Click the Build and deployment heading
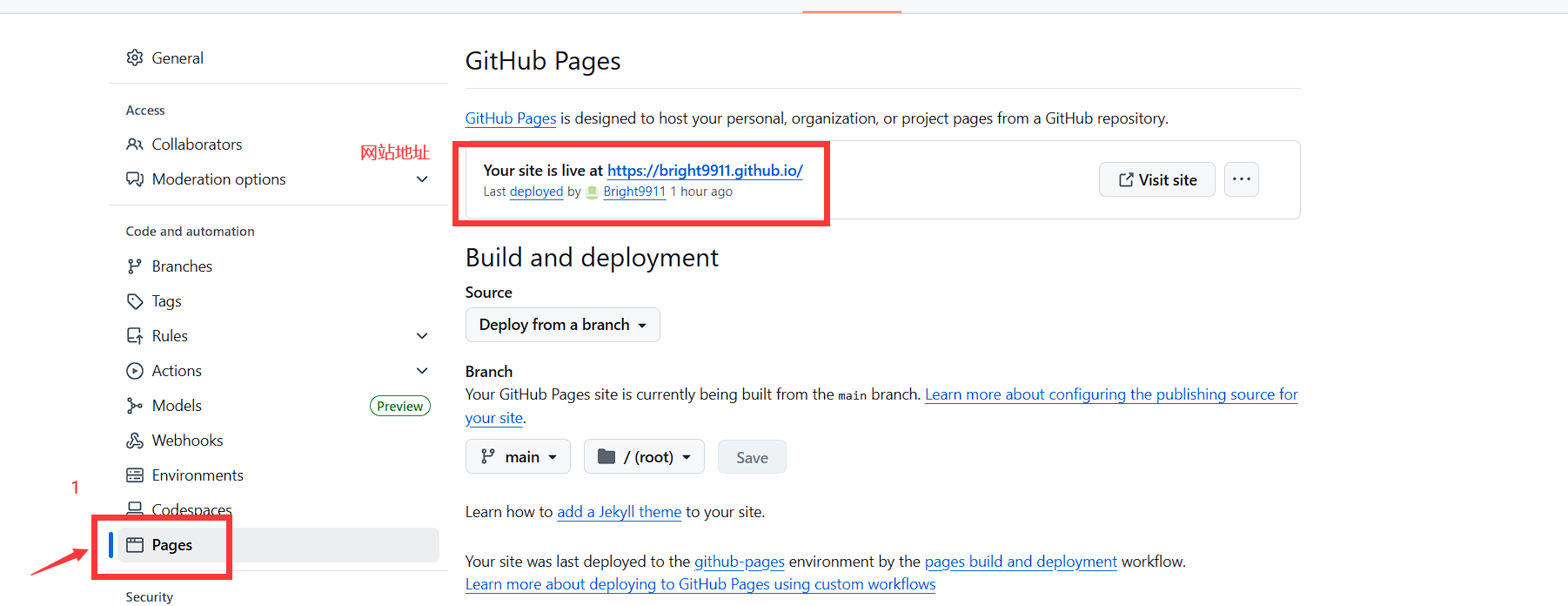 [592, 258]
